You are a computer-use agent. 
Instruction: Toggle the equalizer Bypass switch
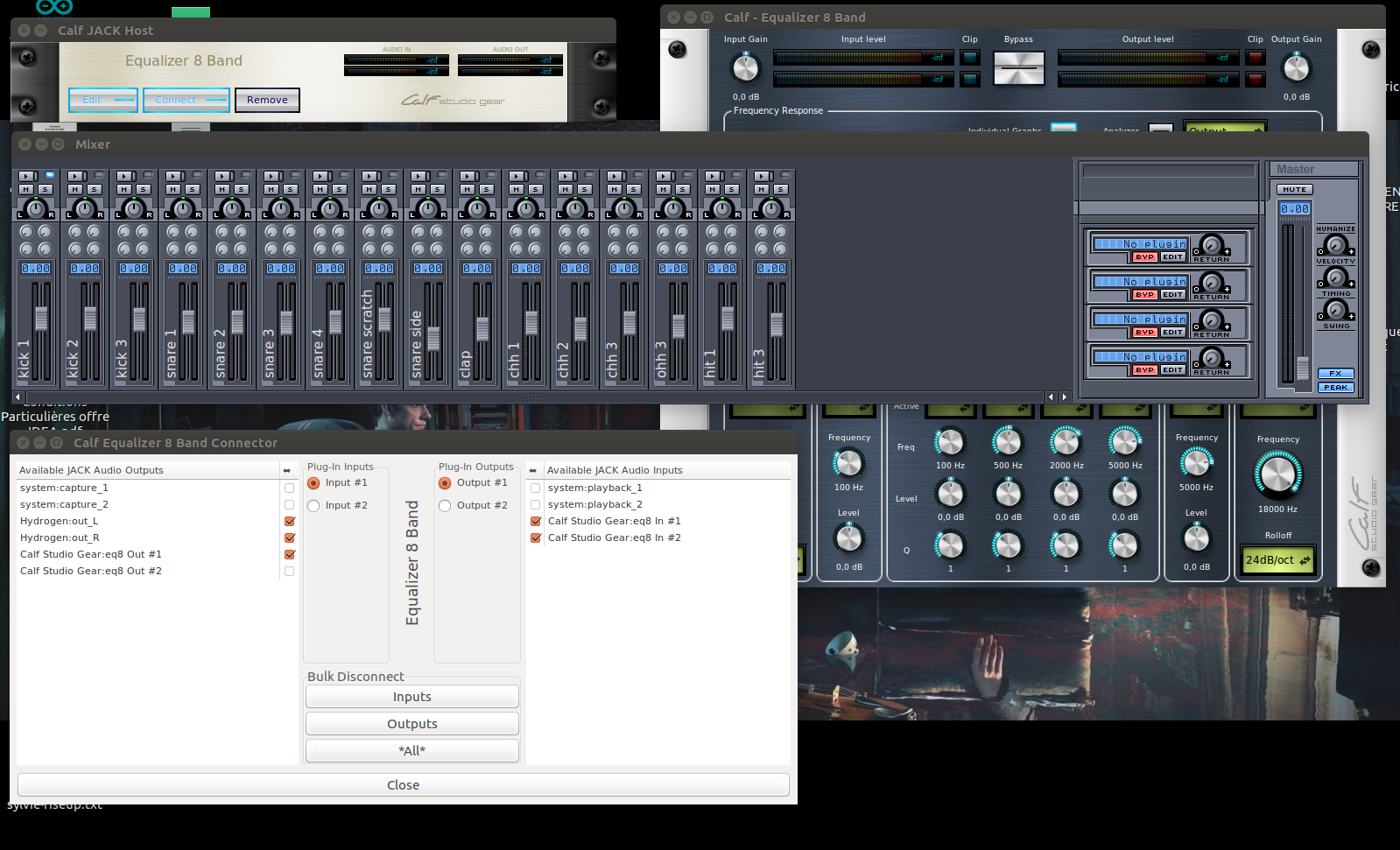[x=1018, y=68]
